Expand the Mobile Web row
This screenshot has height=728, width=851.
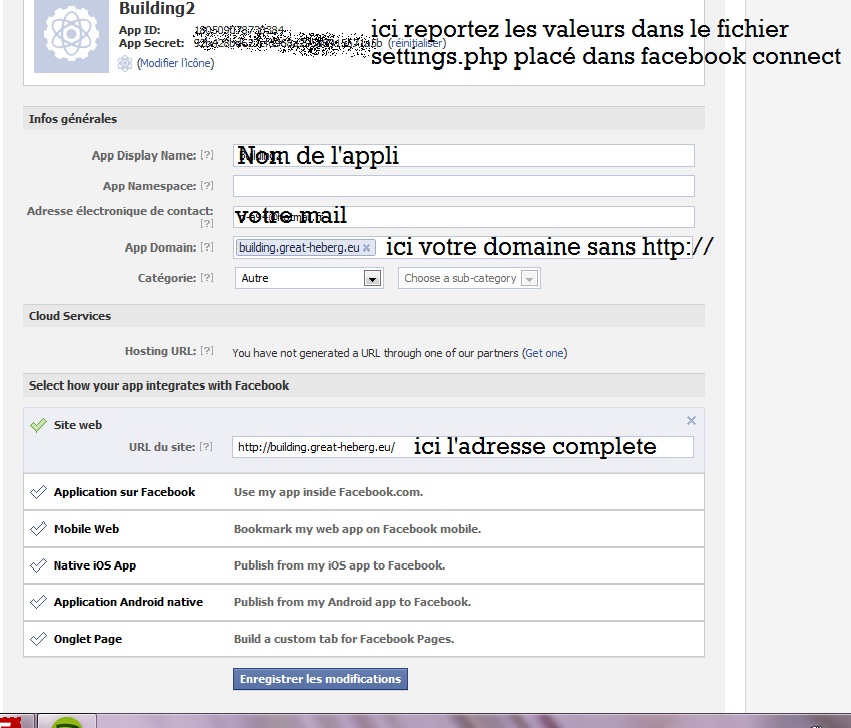364,529
